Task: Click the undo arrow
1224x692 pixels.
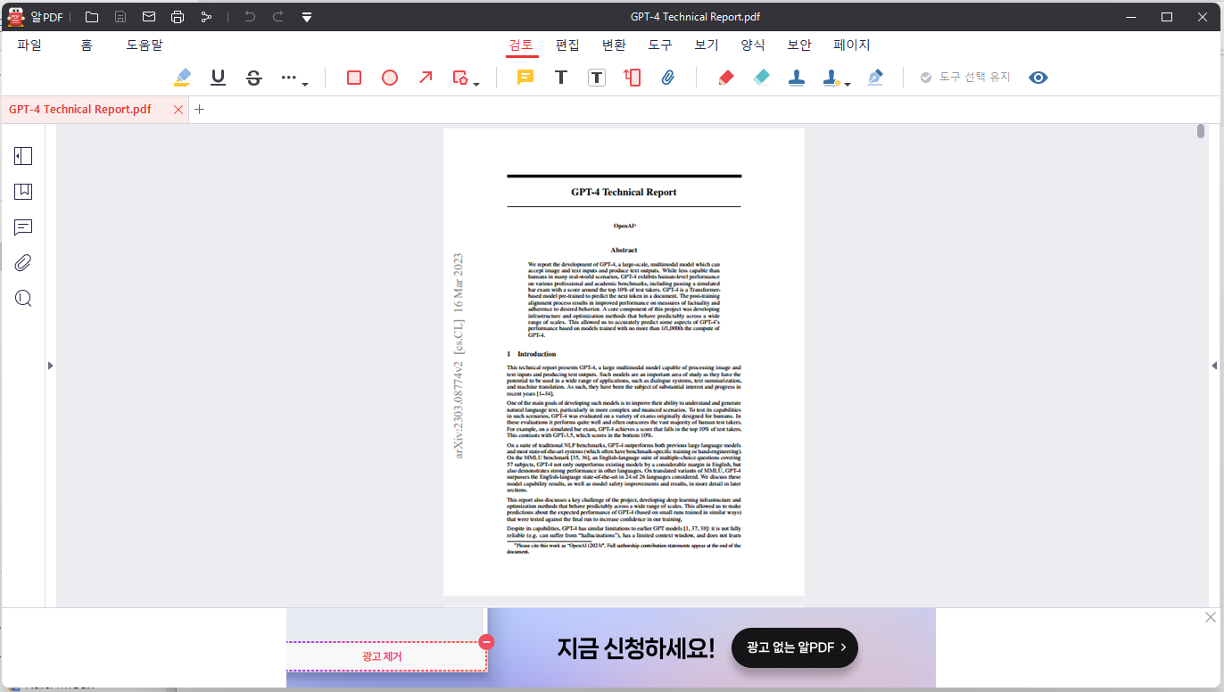Action: point(250,17)
